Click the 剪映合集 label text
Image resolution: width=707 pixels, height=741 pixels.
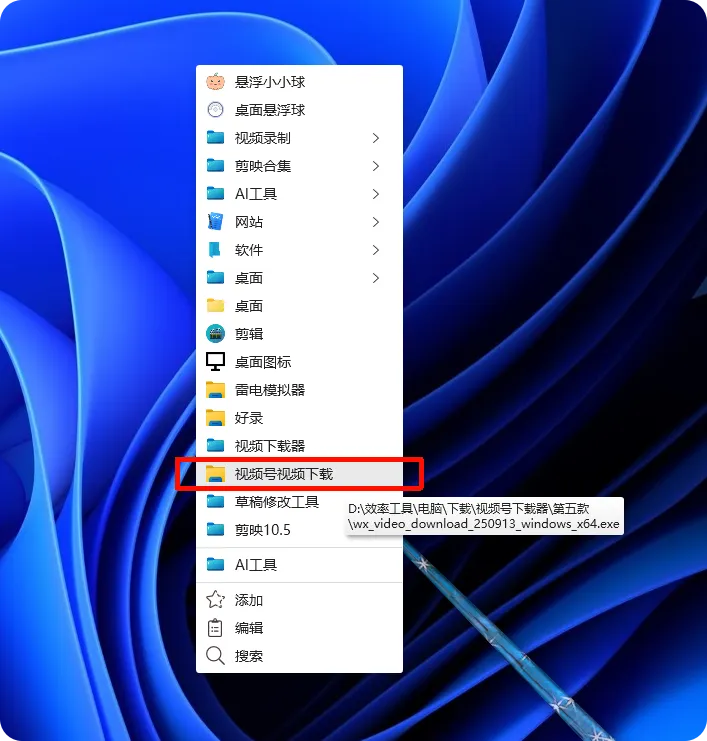click(x=263, y=165)
